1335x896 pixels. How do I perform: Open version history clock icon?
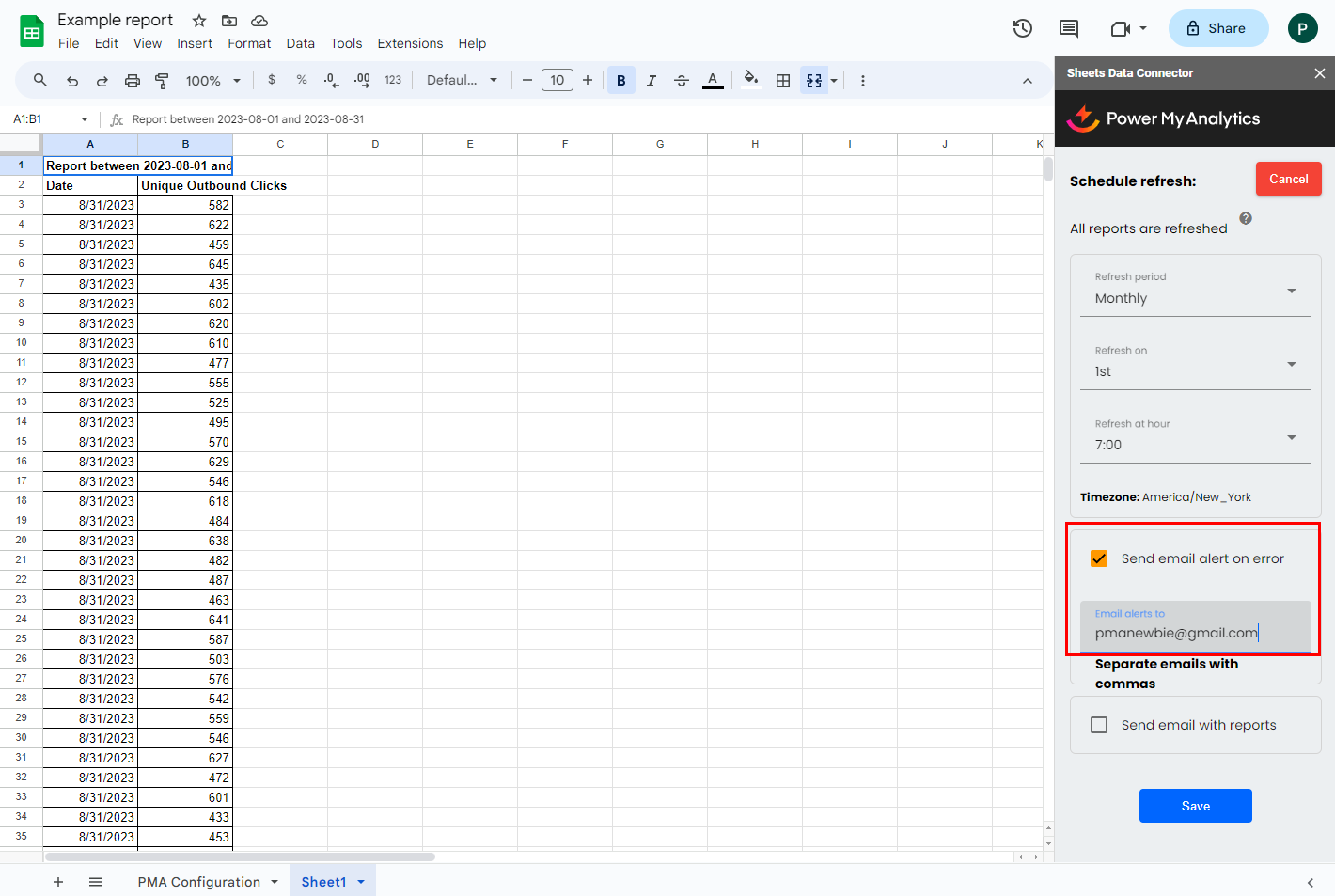[1022, 28]
